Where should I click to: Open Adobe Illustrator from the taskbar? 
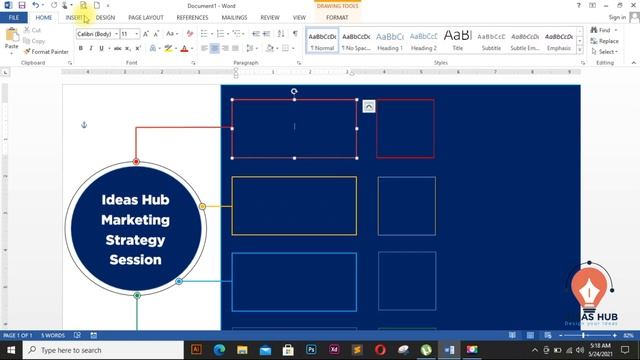coord(196,350)
